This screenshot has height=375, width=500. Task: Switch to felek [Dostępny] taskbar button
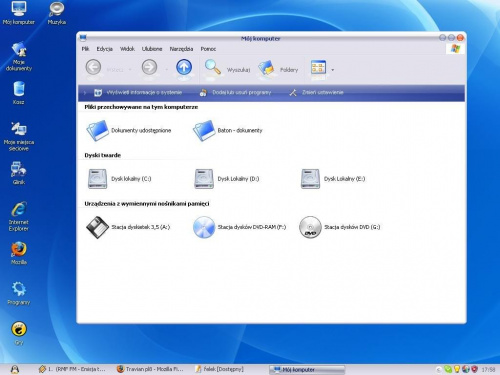tap(219, 369)
